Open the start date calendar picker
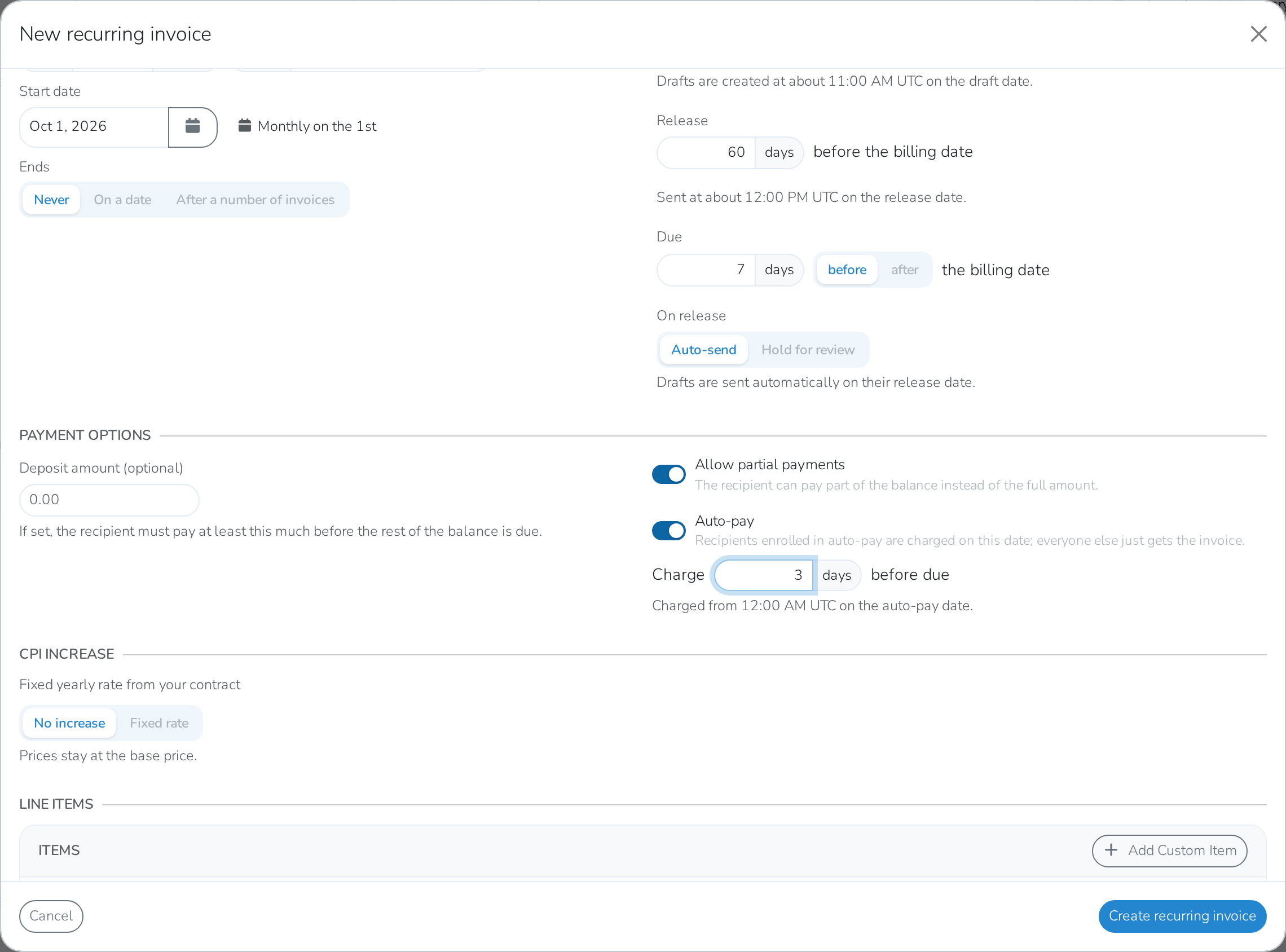 coord(192,127)
